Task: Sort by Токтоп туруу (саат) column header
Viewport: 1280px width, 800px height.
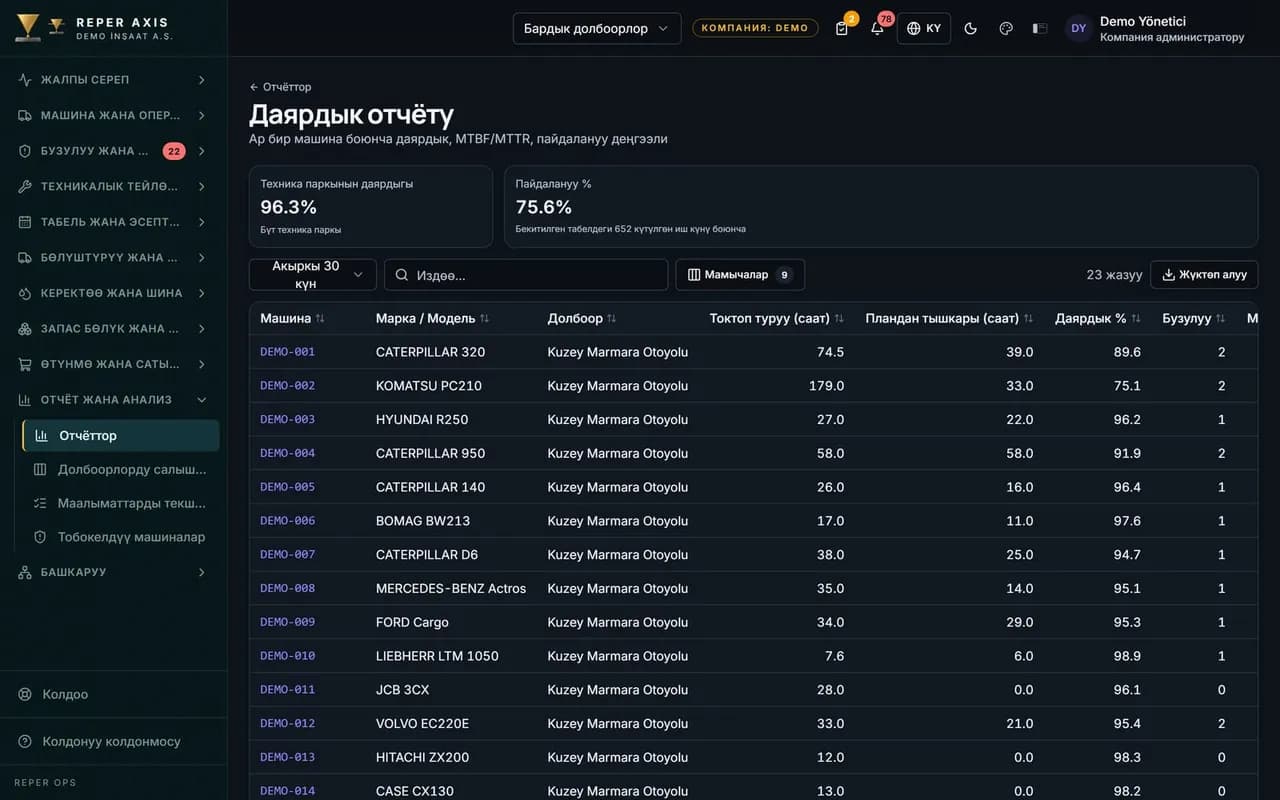Action: pyautogui.click(x=777, y=319)
